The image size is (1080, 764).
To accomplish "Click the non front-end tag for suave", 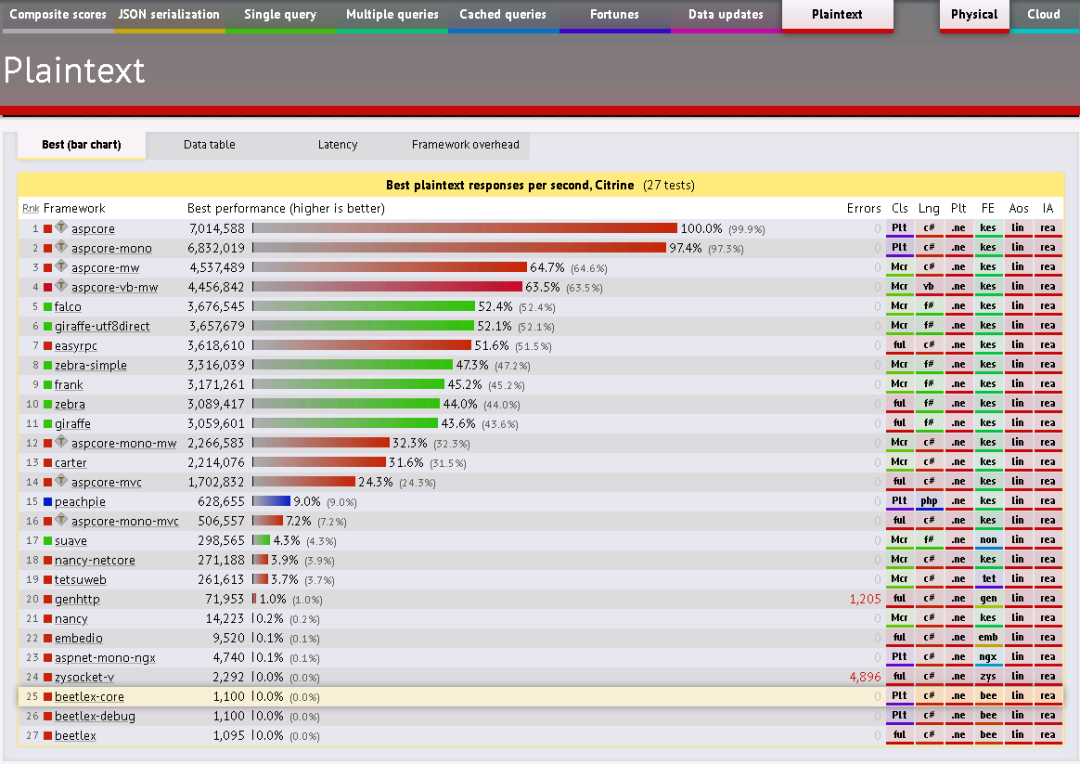I will click(x=988, y=541).
